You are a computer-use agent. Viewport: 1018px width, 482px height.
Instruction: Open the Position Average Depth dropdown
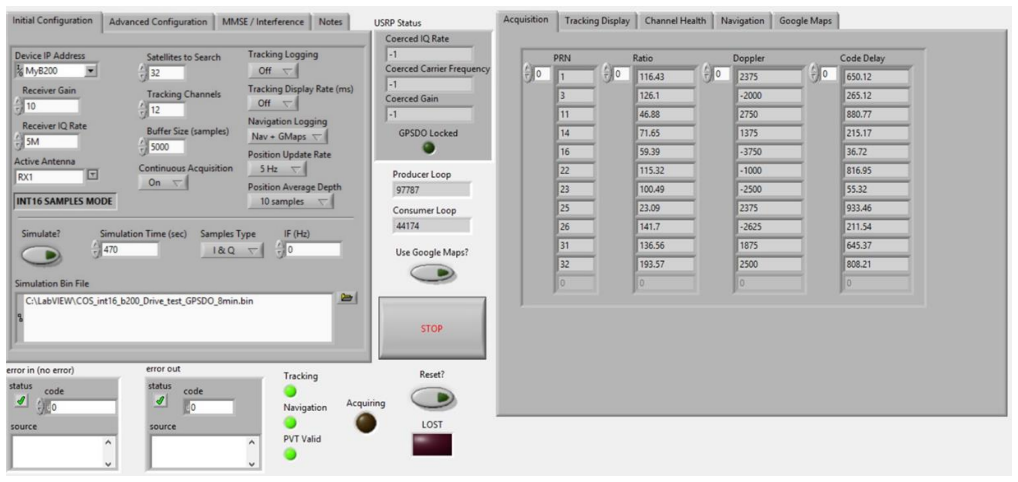pos(290,202)
